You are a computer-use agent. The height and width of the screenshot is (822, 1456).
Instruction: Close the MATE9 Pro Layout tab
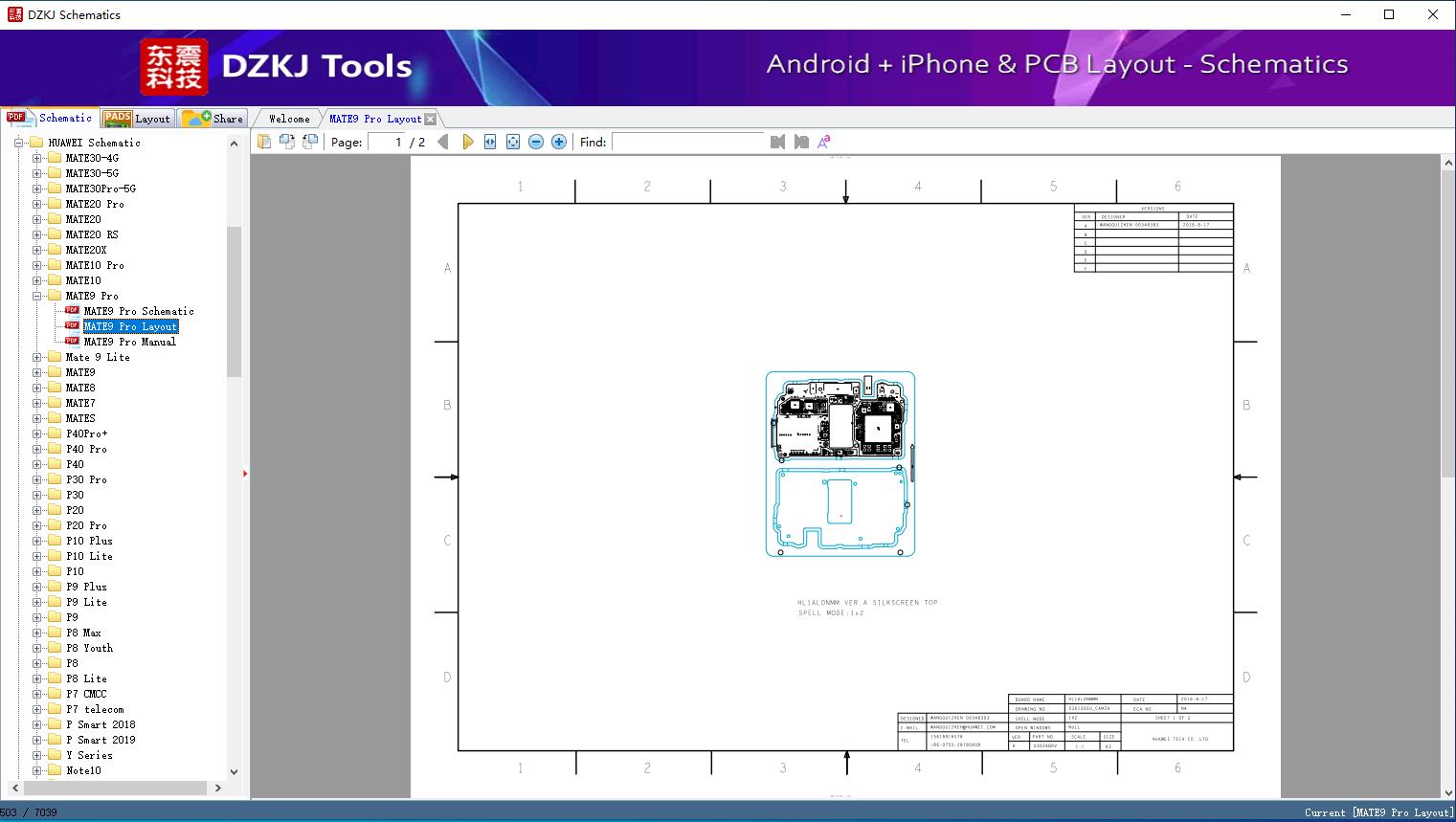click(x=431, y=119)
